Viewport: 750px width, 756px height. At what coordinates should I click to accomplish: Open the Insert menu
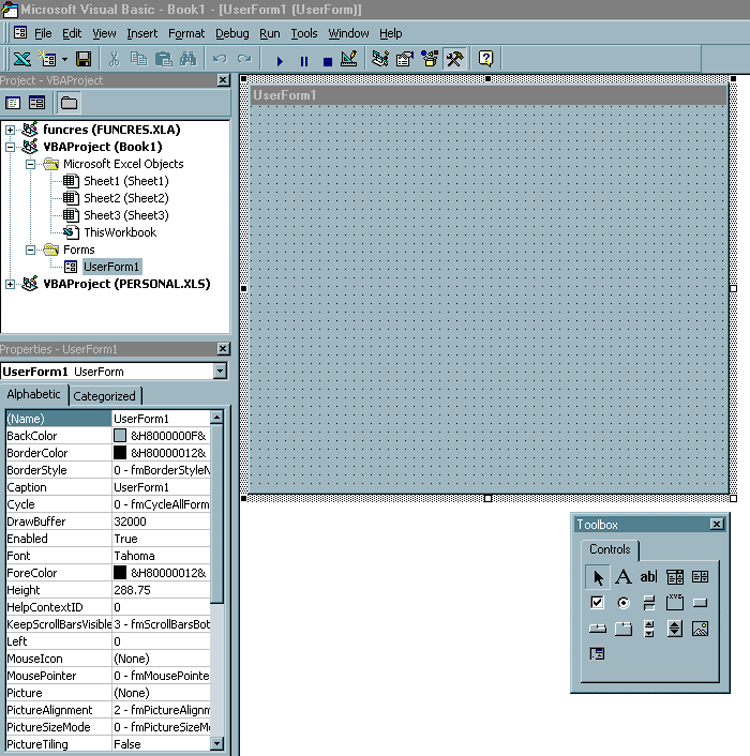(x=142, y=33)
